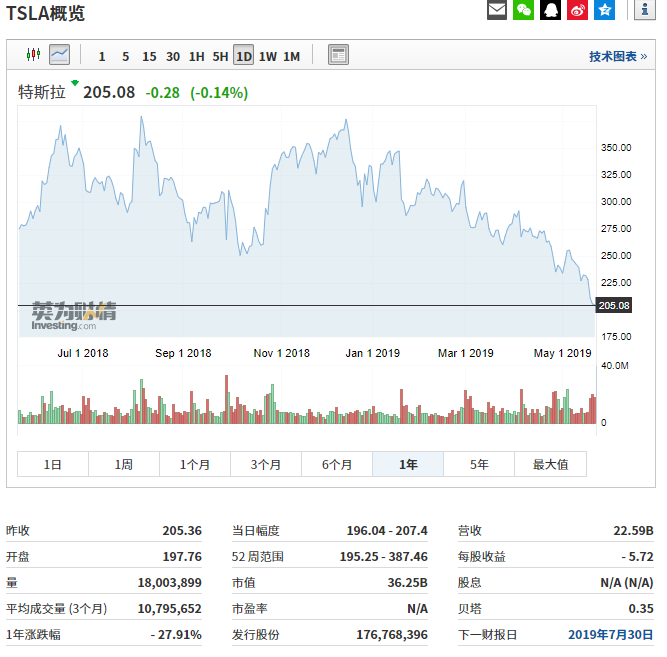
Task: Click the average volume value 10,795,652
Action: 169,608
